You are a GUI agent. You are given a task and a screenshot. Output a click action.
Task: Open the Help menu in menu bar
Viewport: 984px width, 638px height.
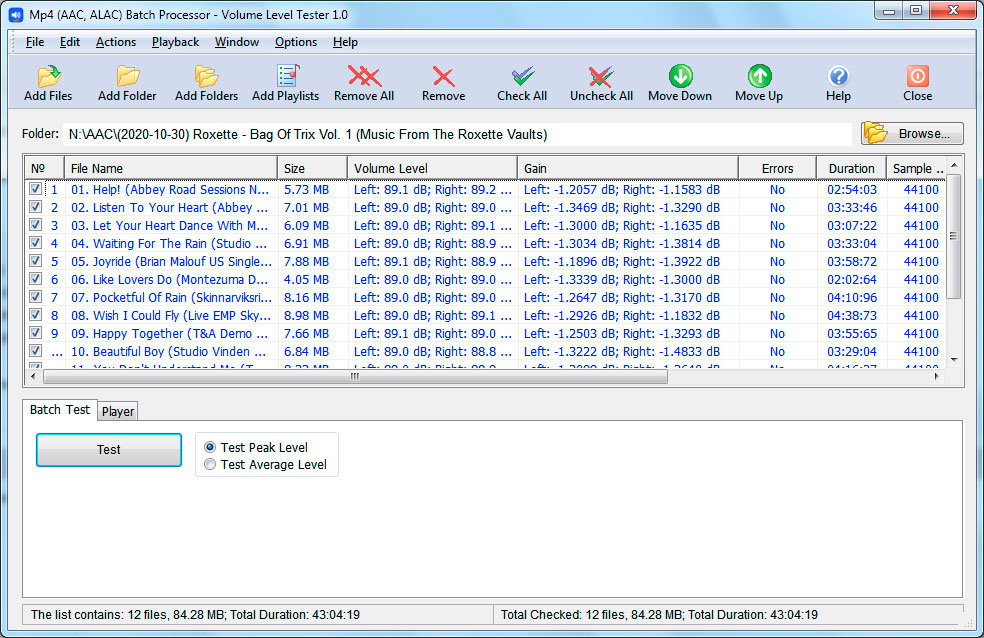pyautogui.click(x=345, y=42)
